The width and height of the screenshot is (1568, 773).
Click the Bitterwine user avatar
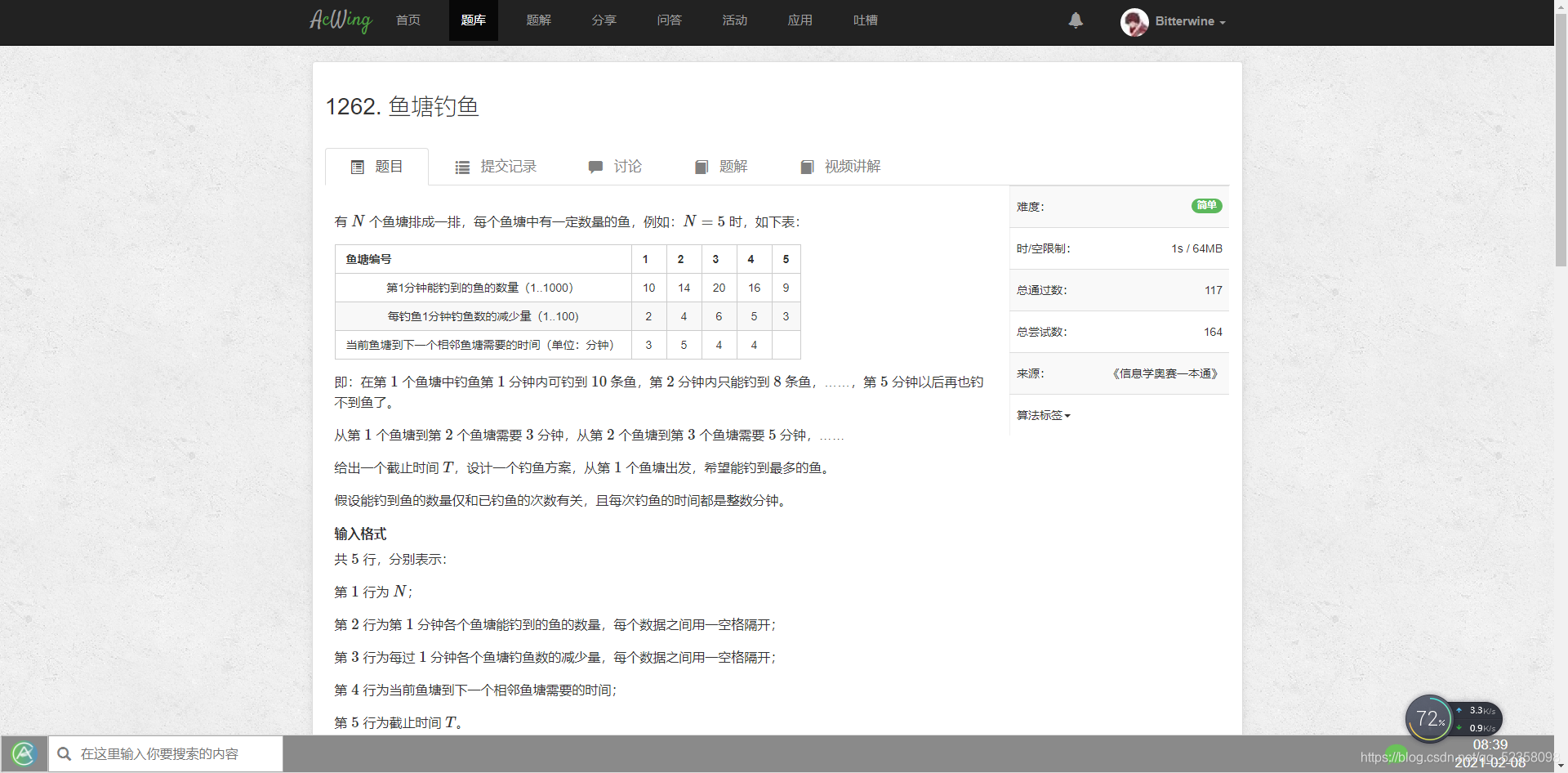pos(1134,22)
